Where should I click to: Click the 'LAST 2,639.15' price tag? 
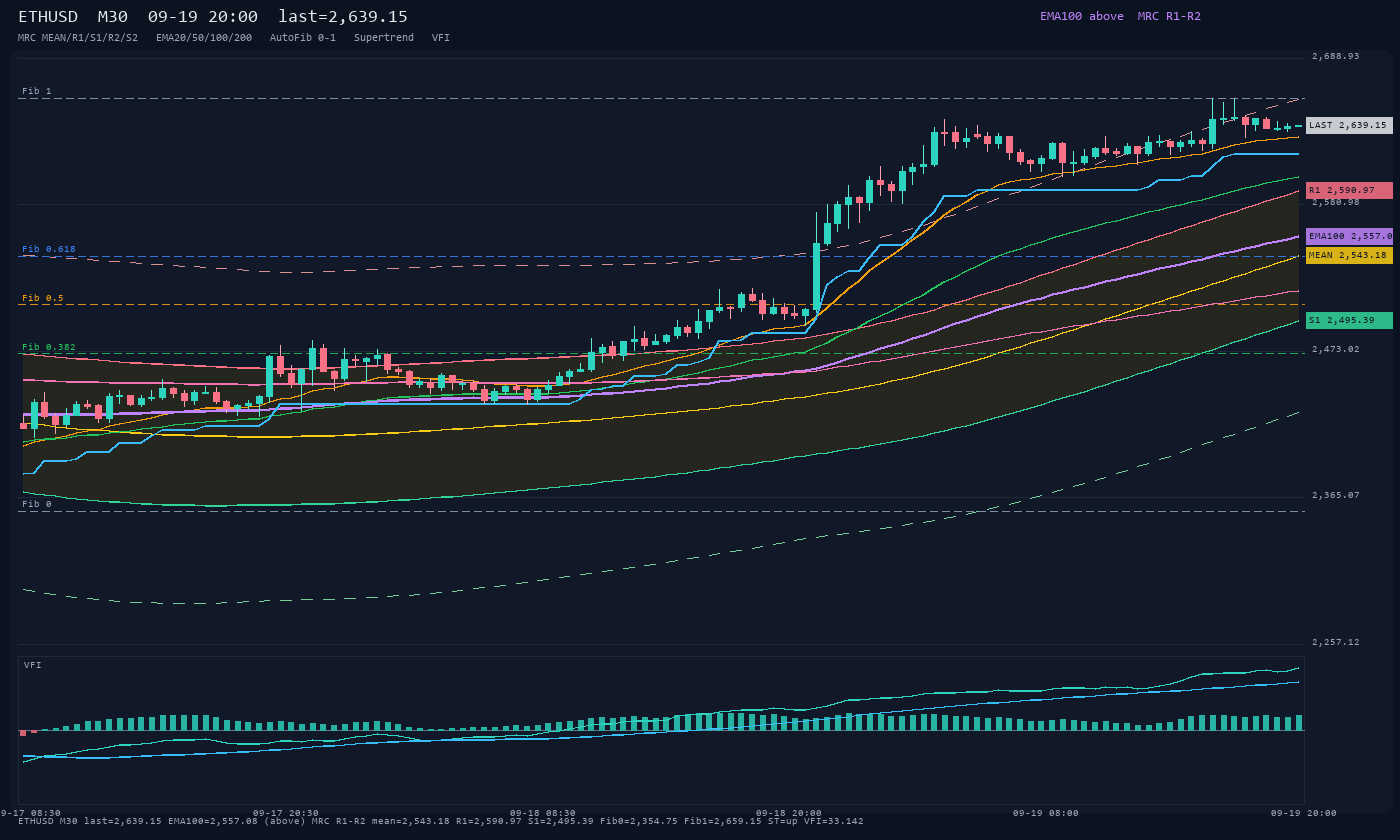(1349, 125)
